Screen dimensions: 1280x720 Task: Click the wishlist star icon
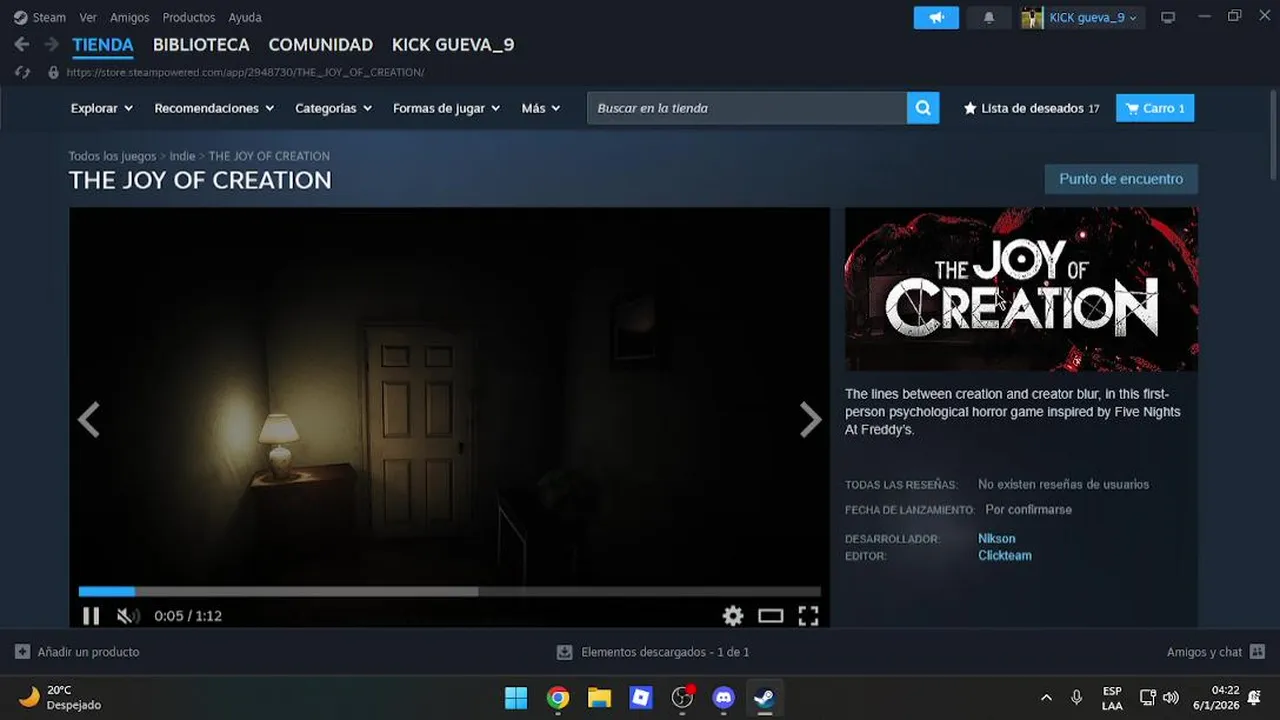pos(970,108)
